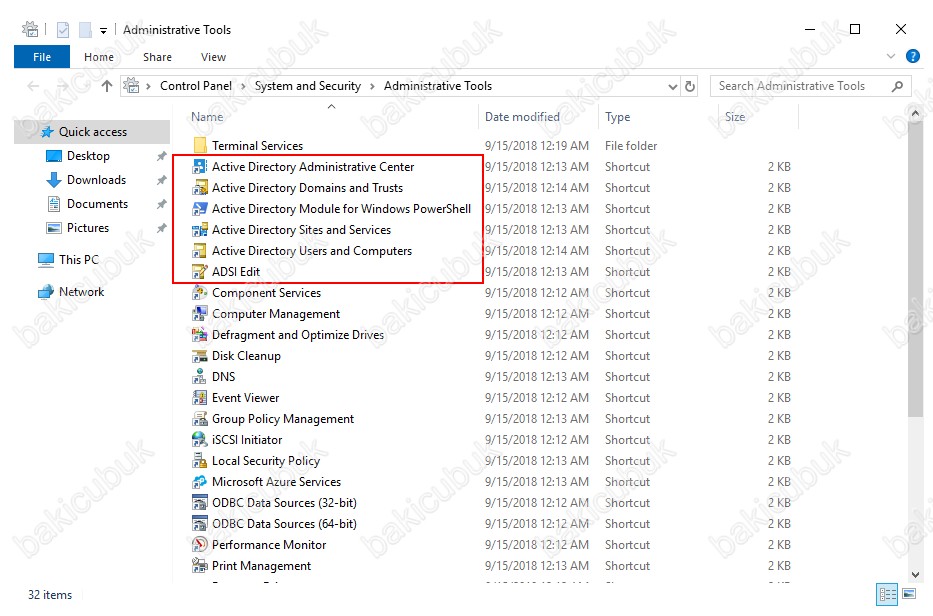Image resolution: width=933 pixels, height=616 pixels.
Task: Select Performance Monitor icon
Action: click(199, 545)
